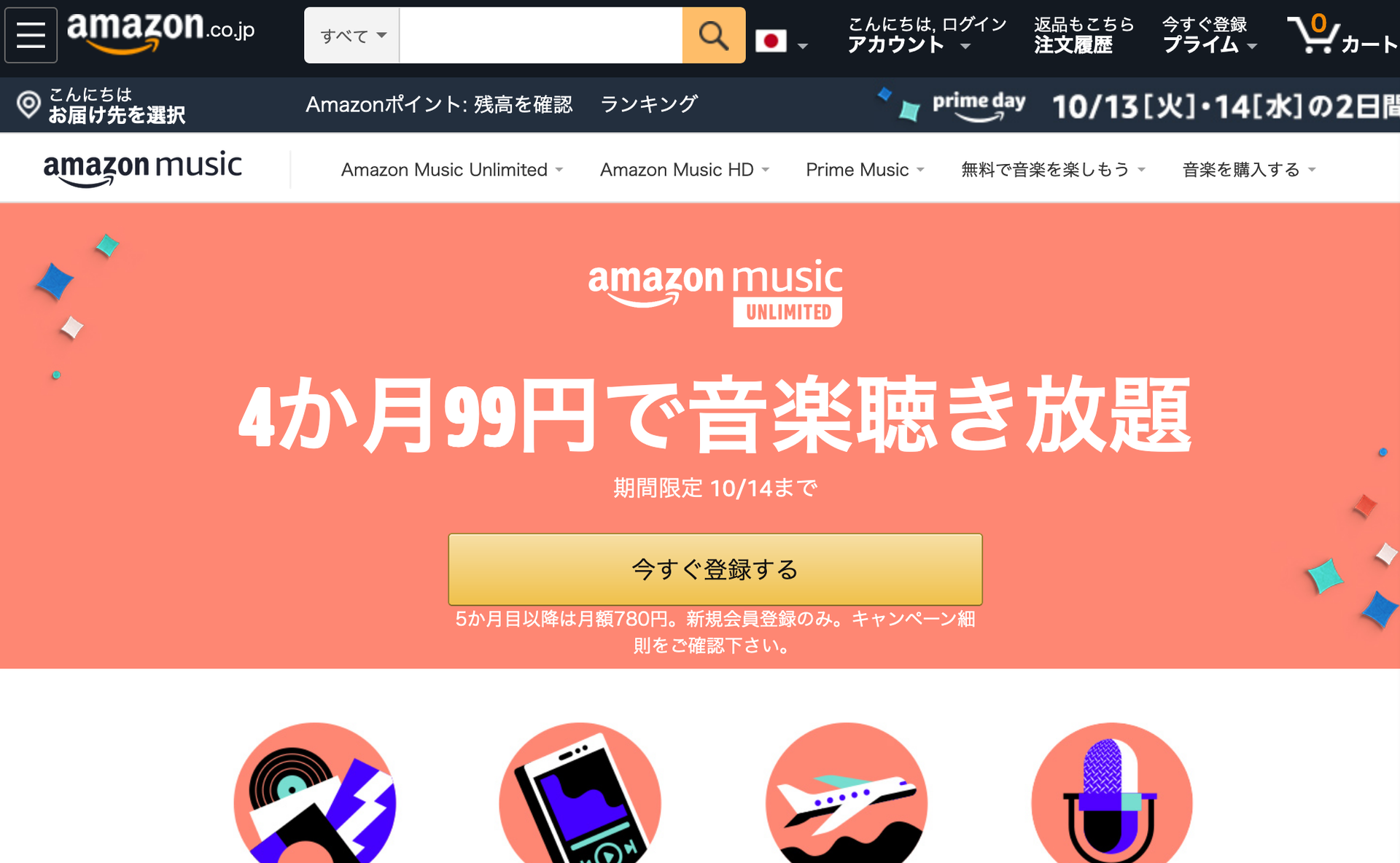Open the ランキング link
The width and height of the screenshot is (1400, 863).
coord(649,104)
